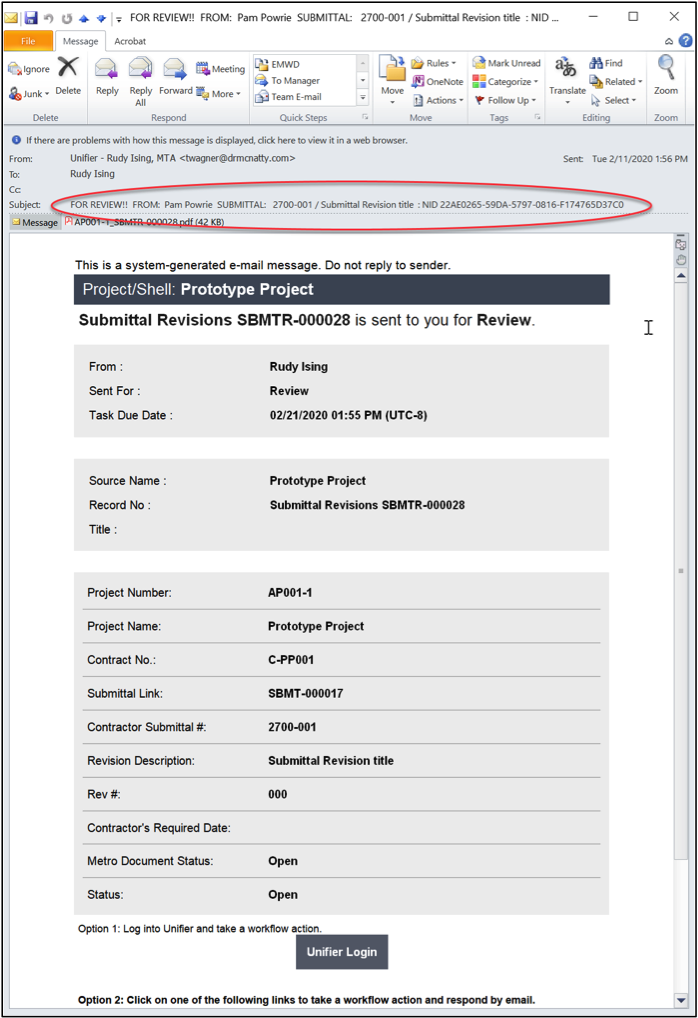
Task: Go to previous item with up arrow
Action: coord(84,18)
